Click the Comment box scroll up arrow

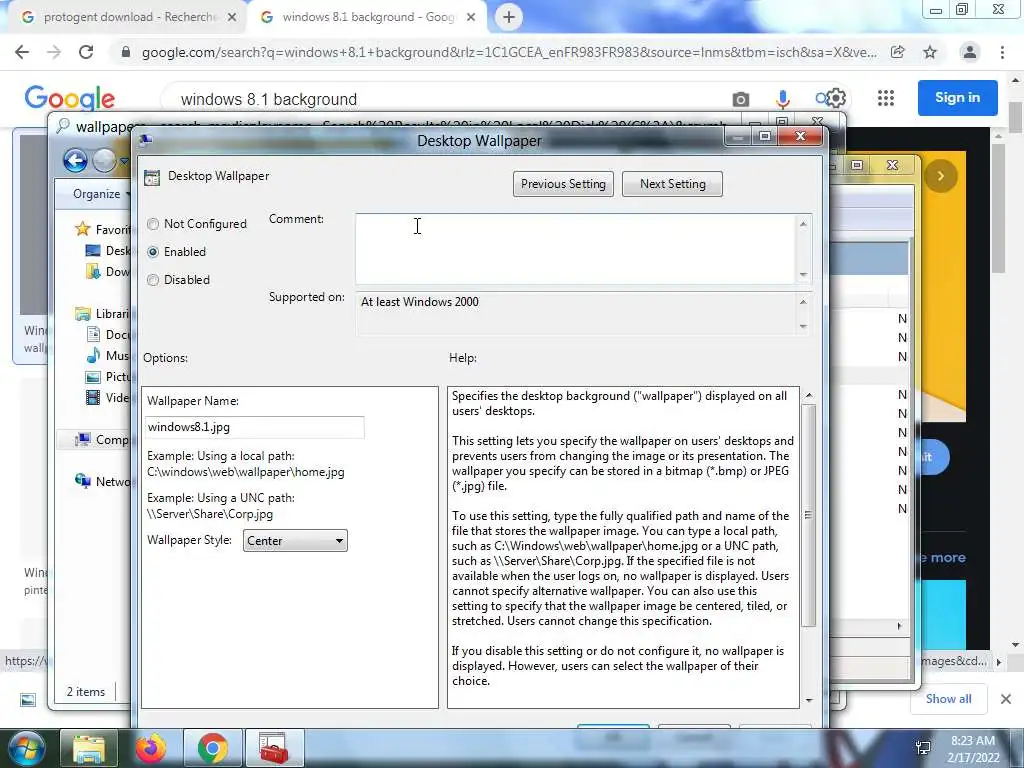(x=803, y=224)
